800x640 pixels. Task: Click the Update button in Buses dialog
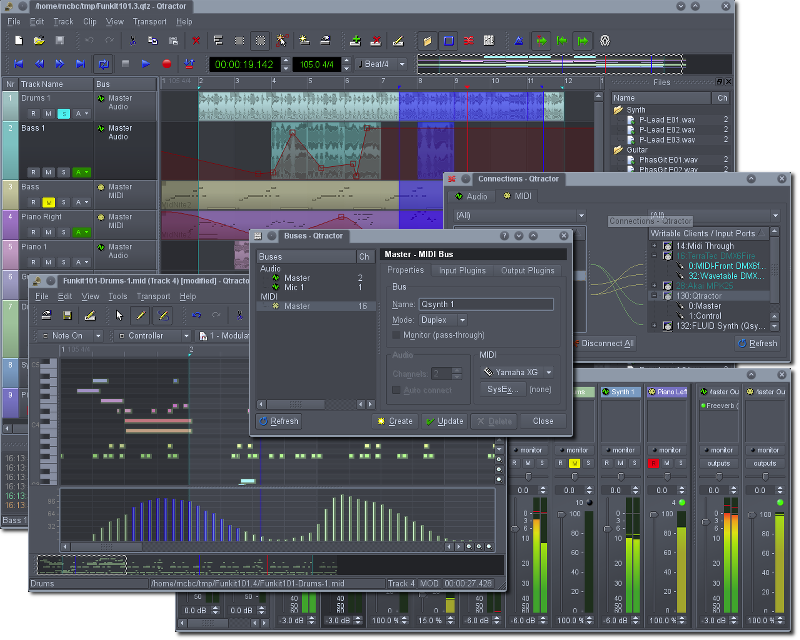[x=443, y=421]
